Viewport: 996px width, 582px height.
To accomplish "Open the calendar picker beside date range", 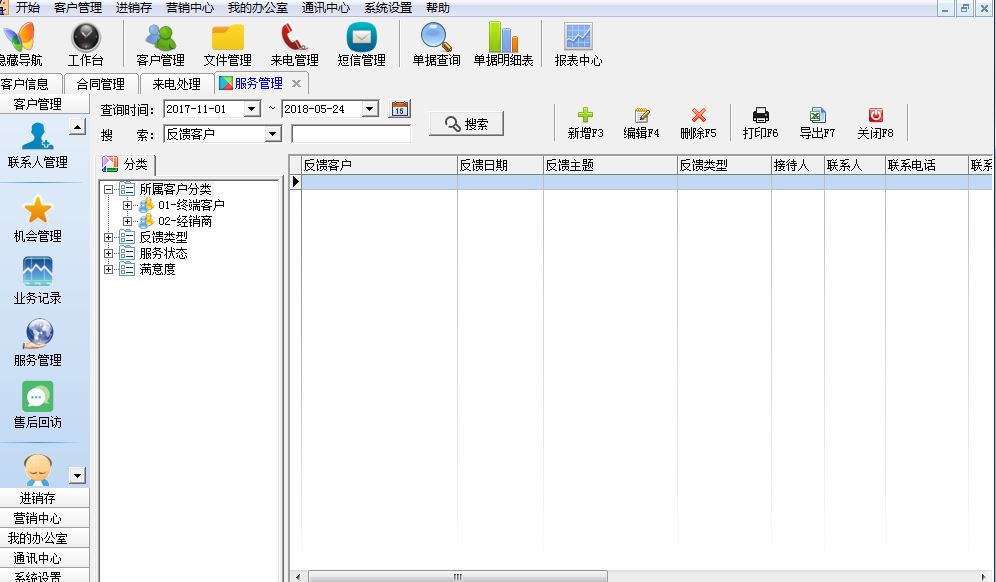I will point(400,109).
